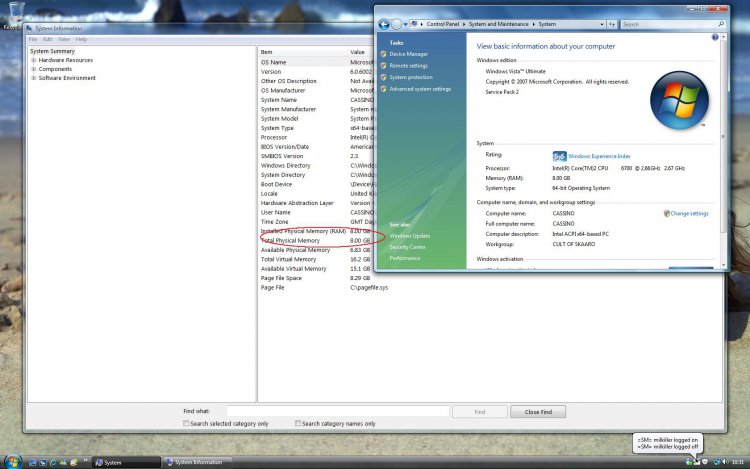This screenshot has width=750, height=469.
Task: Click the refresh icon beside address bar
Action: pyautogui.click(x=612, y=24)
